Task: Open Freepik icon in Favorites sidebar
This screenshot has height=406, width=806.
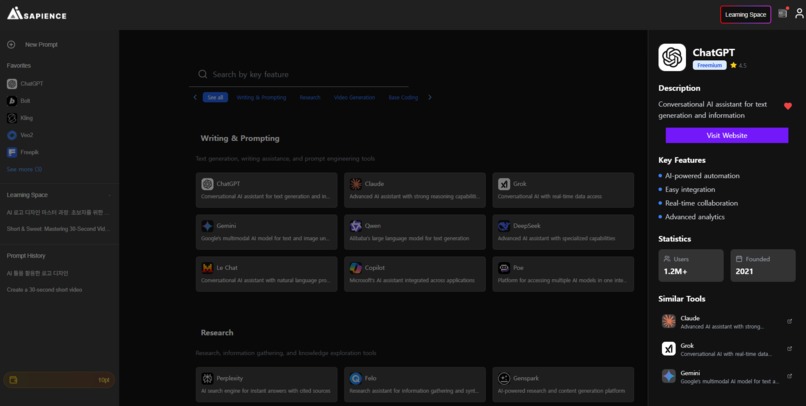Action: pos(12,152)
